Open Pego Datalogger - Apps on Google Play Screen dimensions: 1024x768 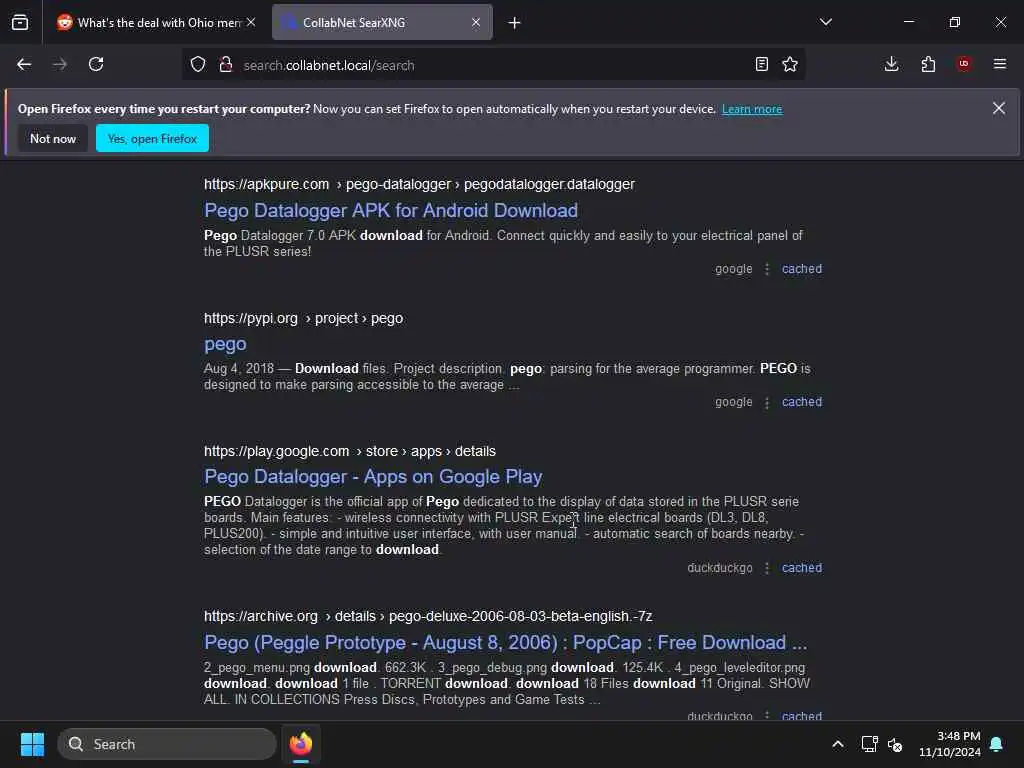[373, 477]
